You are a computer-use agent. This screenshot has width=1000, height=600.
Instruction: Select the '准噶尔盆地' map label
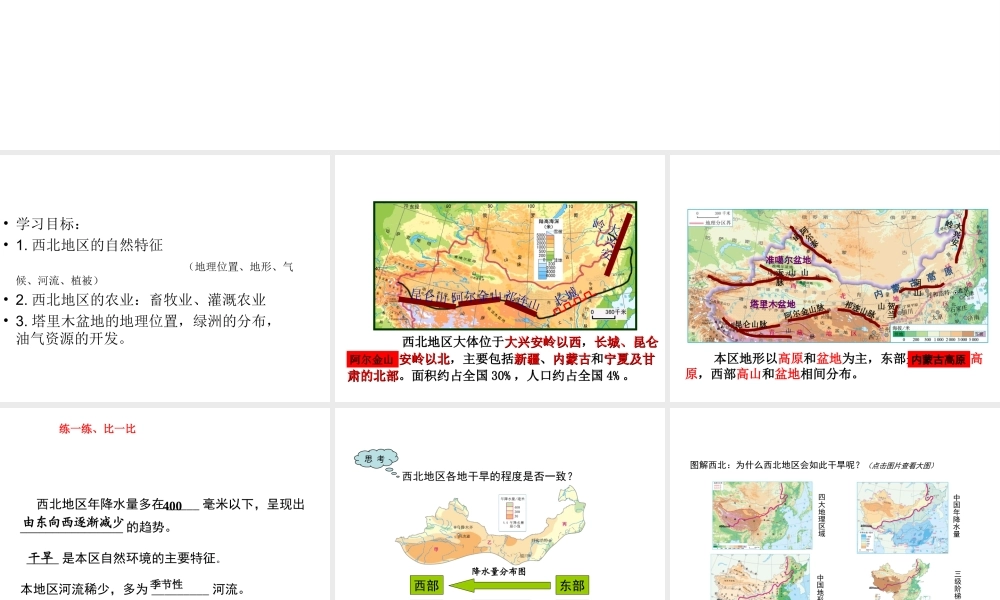coord(788,260)
